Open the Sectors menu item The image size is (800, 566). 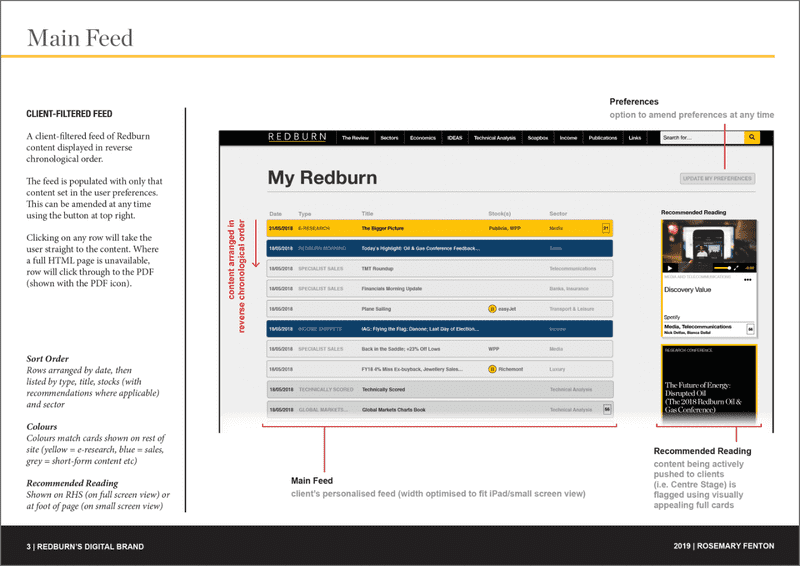click(389, 138)
